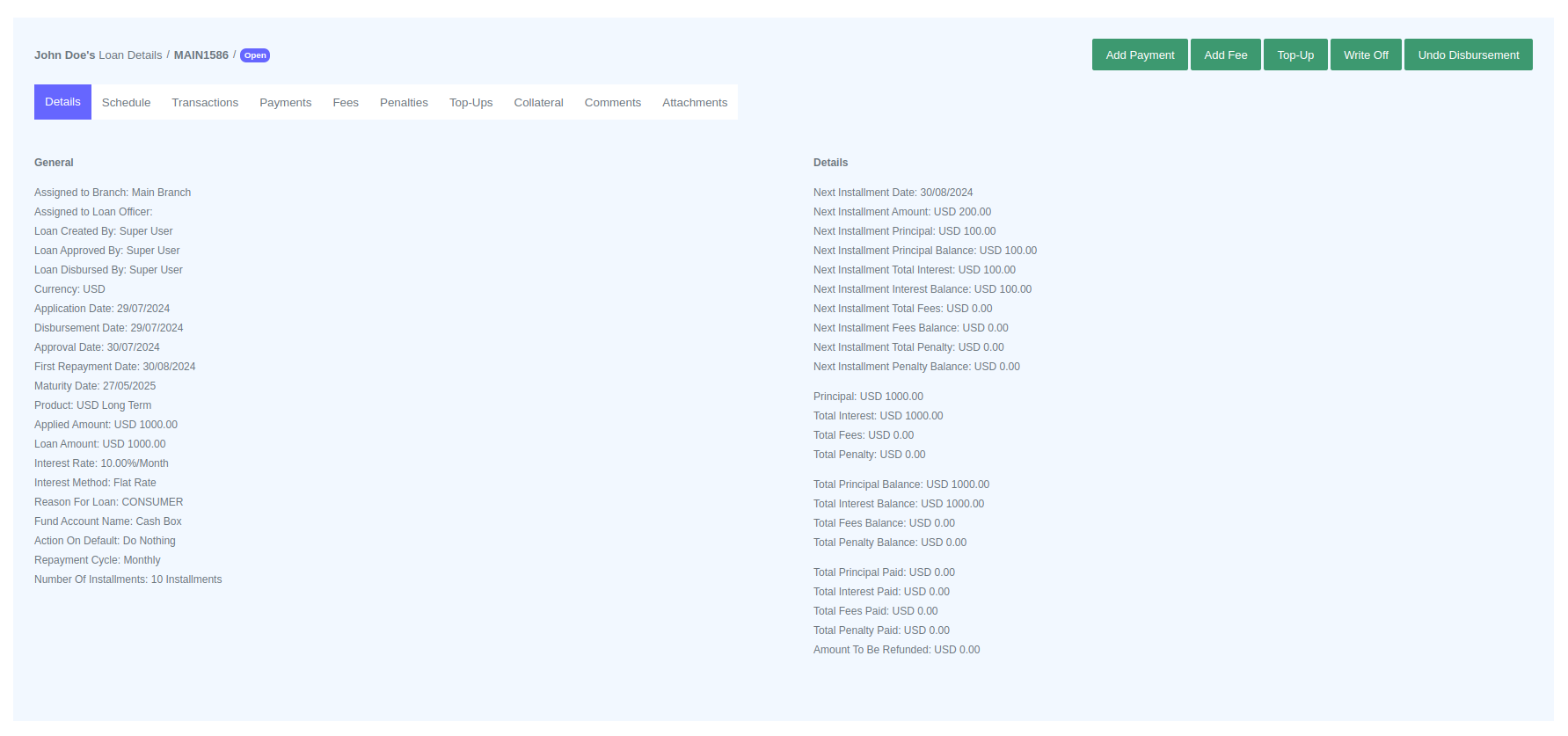View the Comments tab

click(x=613, y=103)
